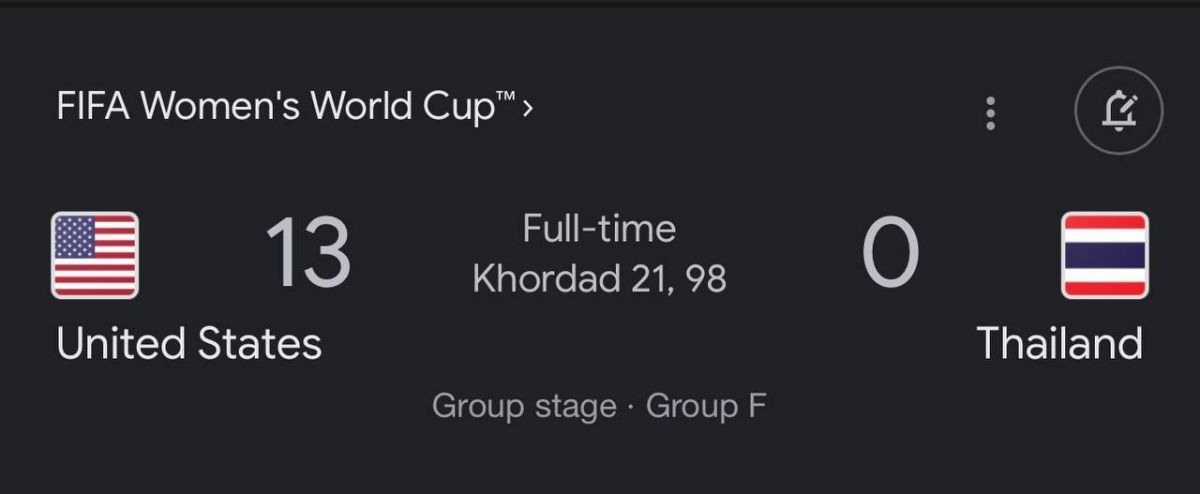Click the United States score of 13

(308, 254)
